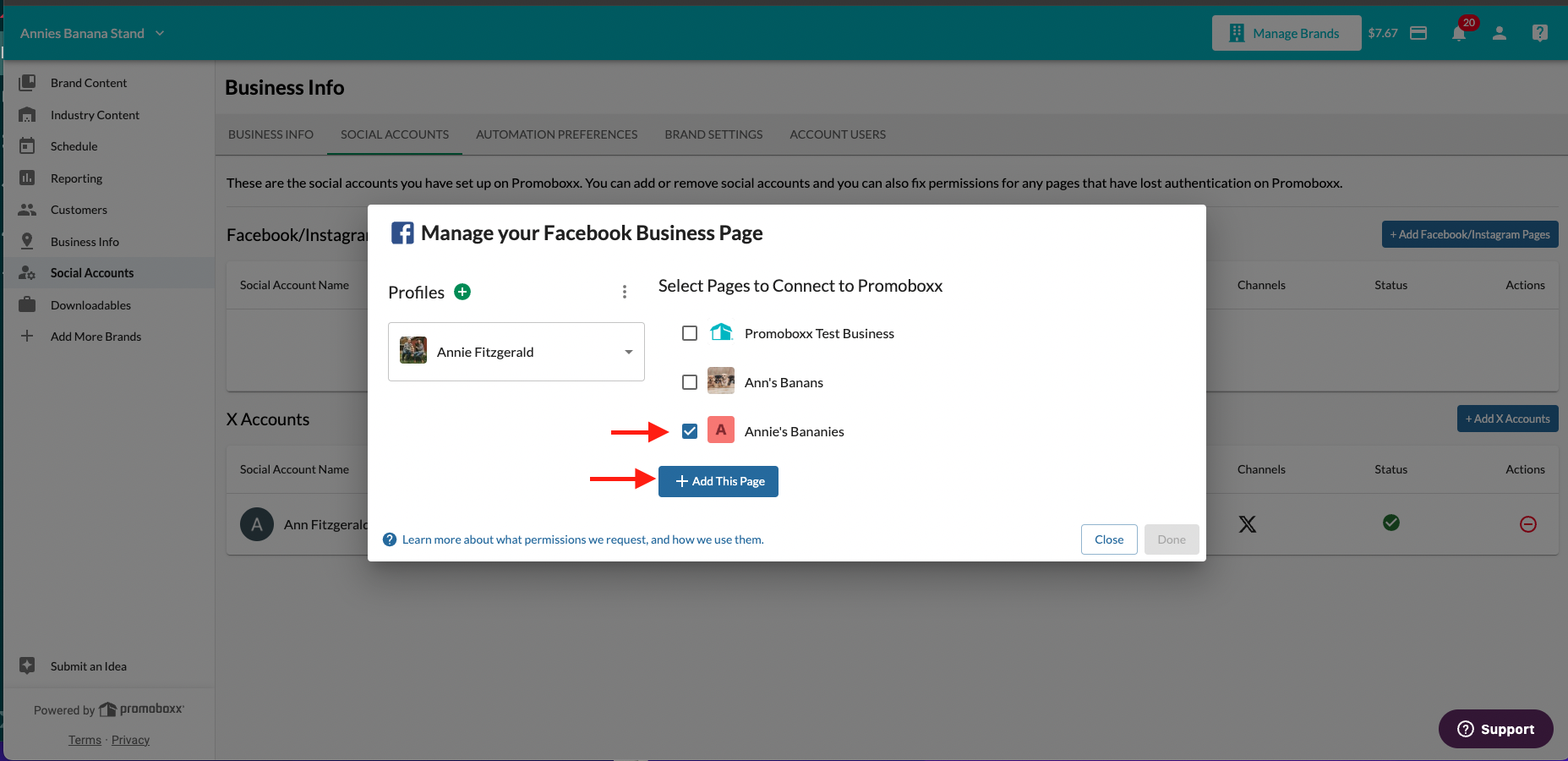This screenshot has height=761, width=1568.
Task: Open the billing credit card icon
Action: click(x=1419, y=33)
